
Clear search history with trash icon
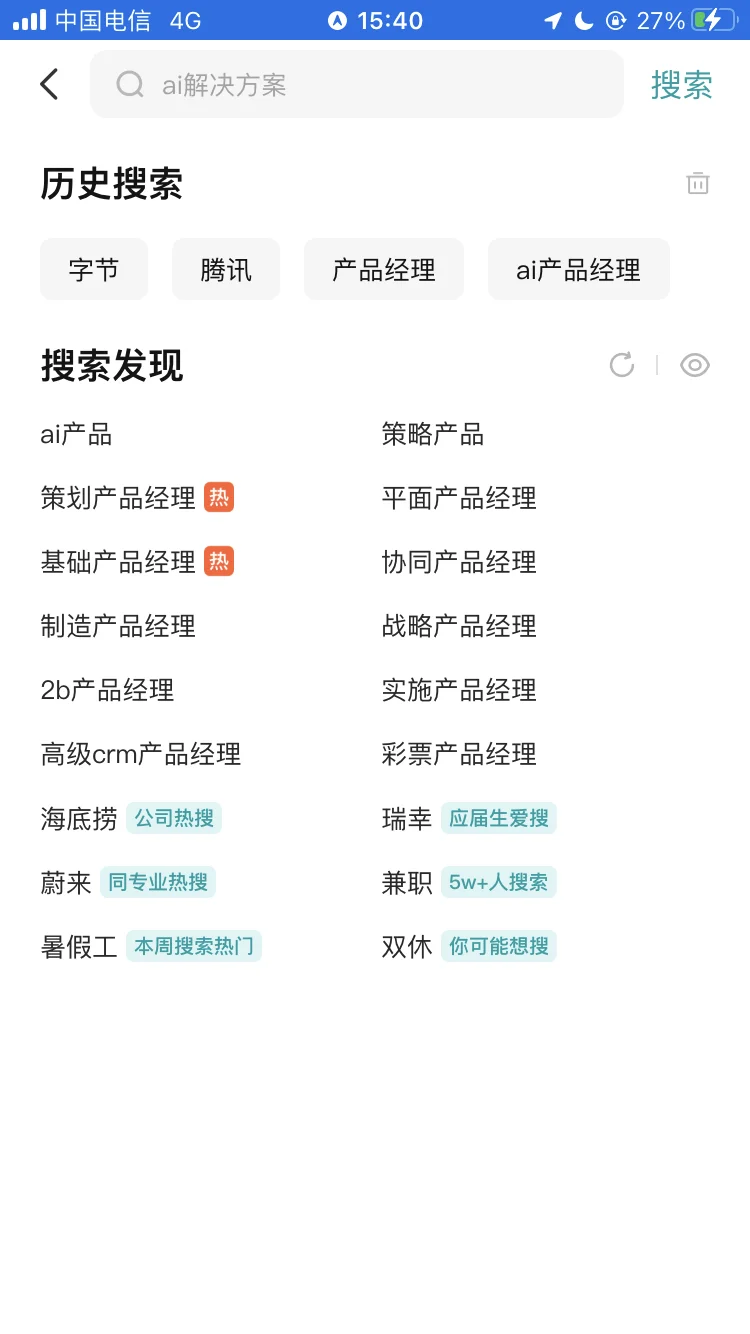click(x=698, y=183)
